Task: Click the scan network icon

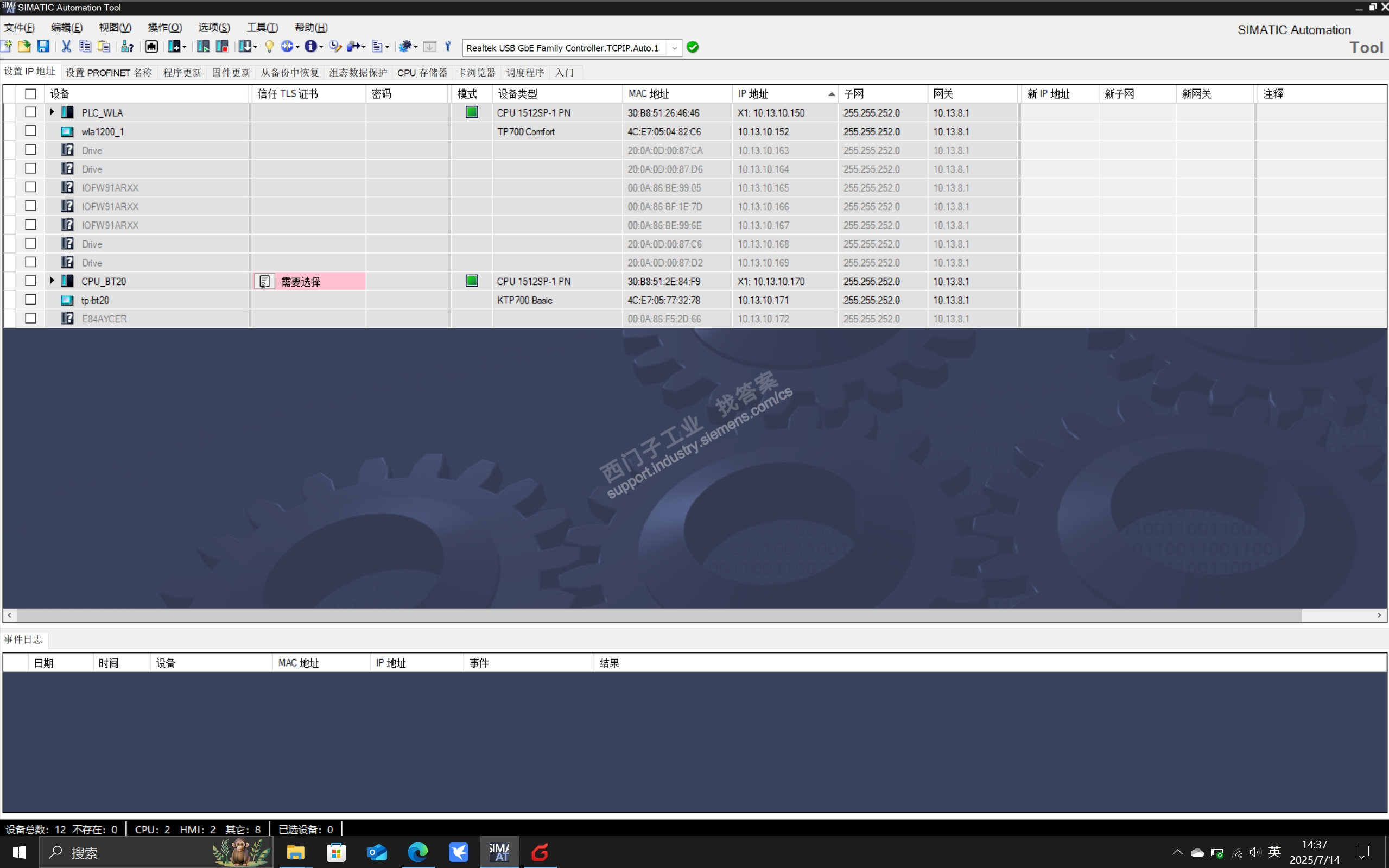Action: pos(127,47)
